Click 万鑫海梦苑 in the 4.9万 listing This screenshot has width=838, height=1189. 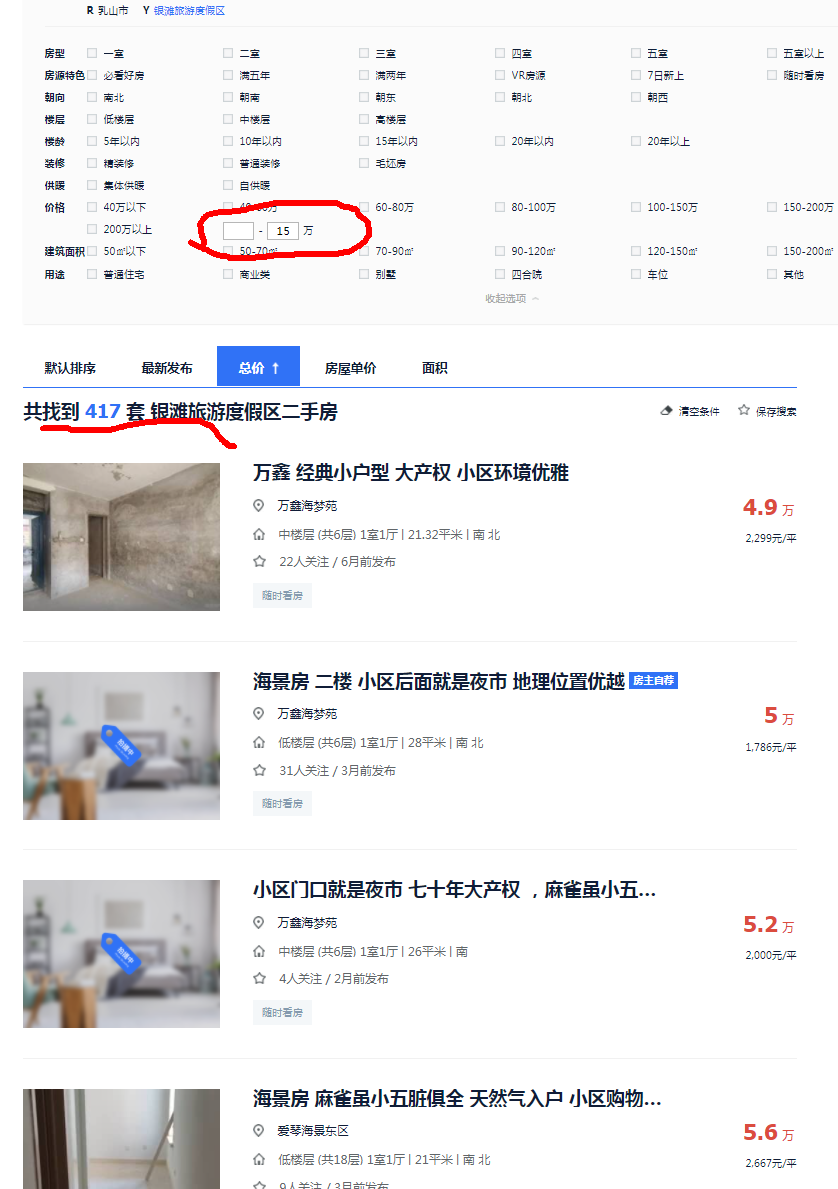307,506
